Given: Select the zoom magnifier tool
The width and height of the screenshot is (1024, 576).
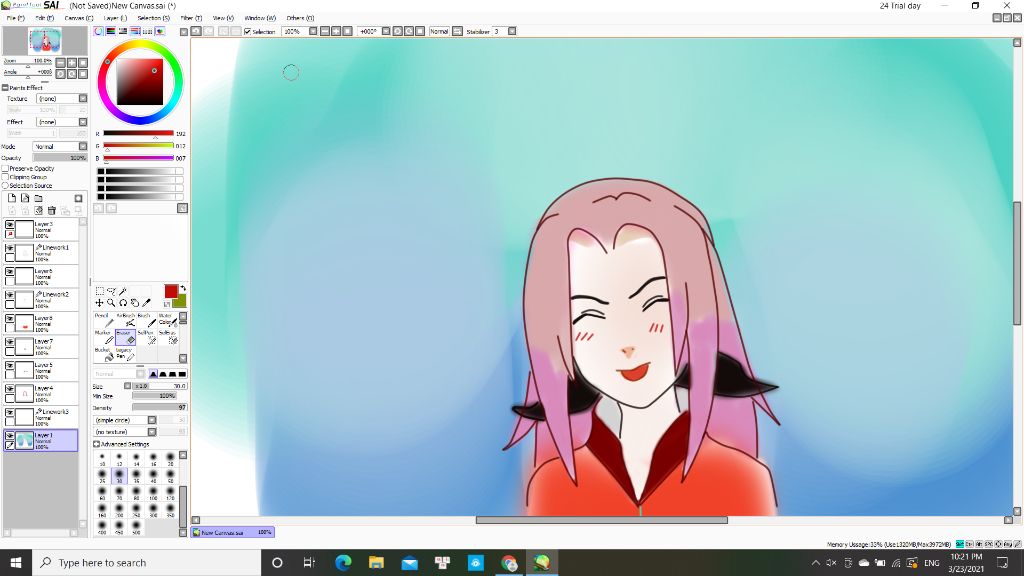Looking at the screenshot, I should click(x=111, y=303).
